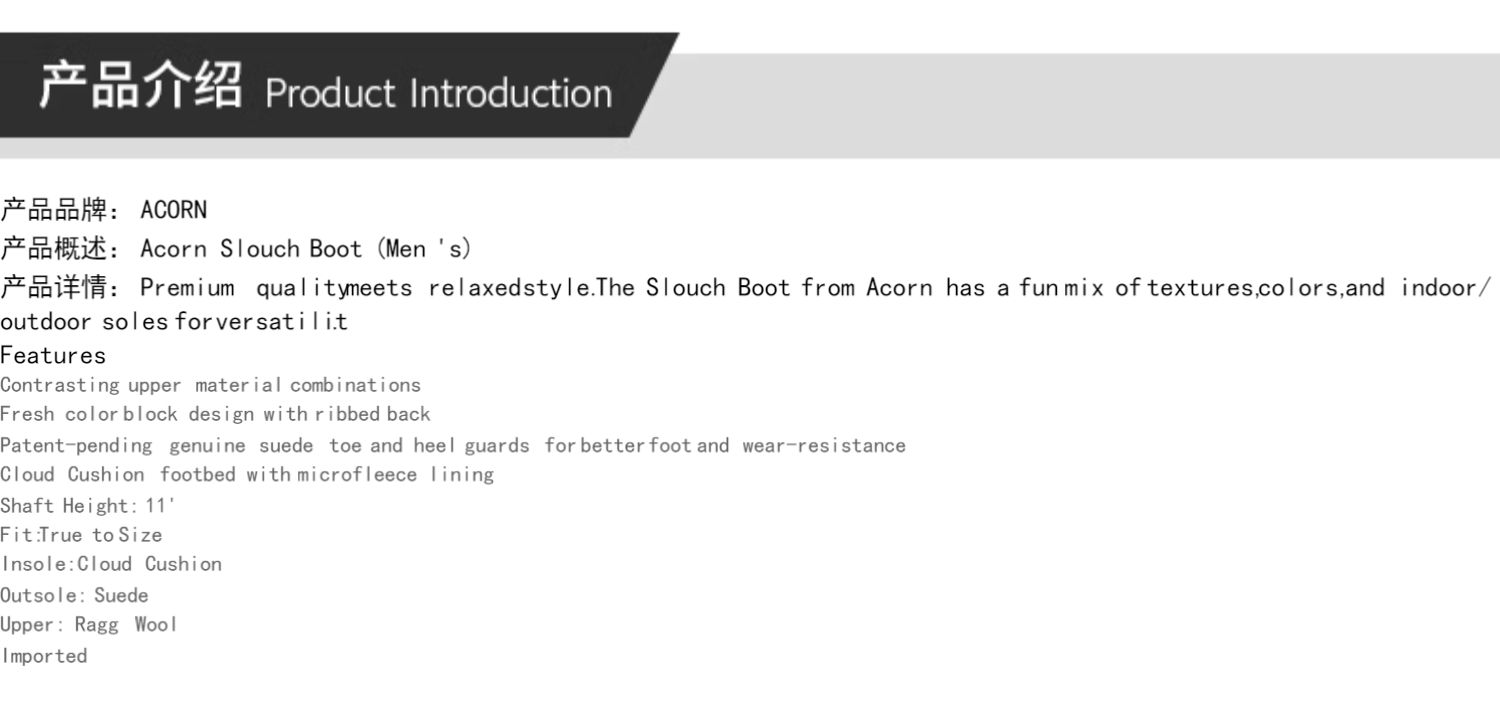Click the Fit: True to Size line
Viewport: 1500px width, 706px height.
click(81, 535)
